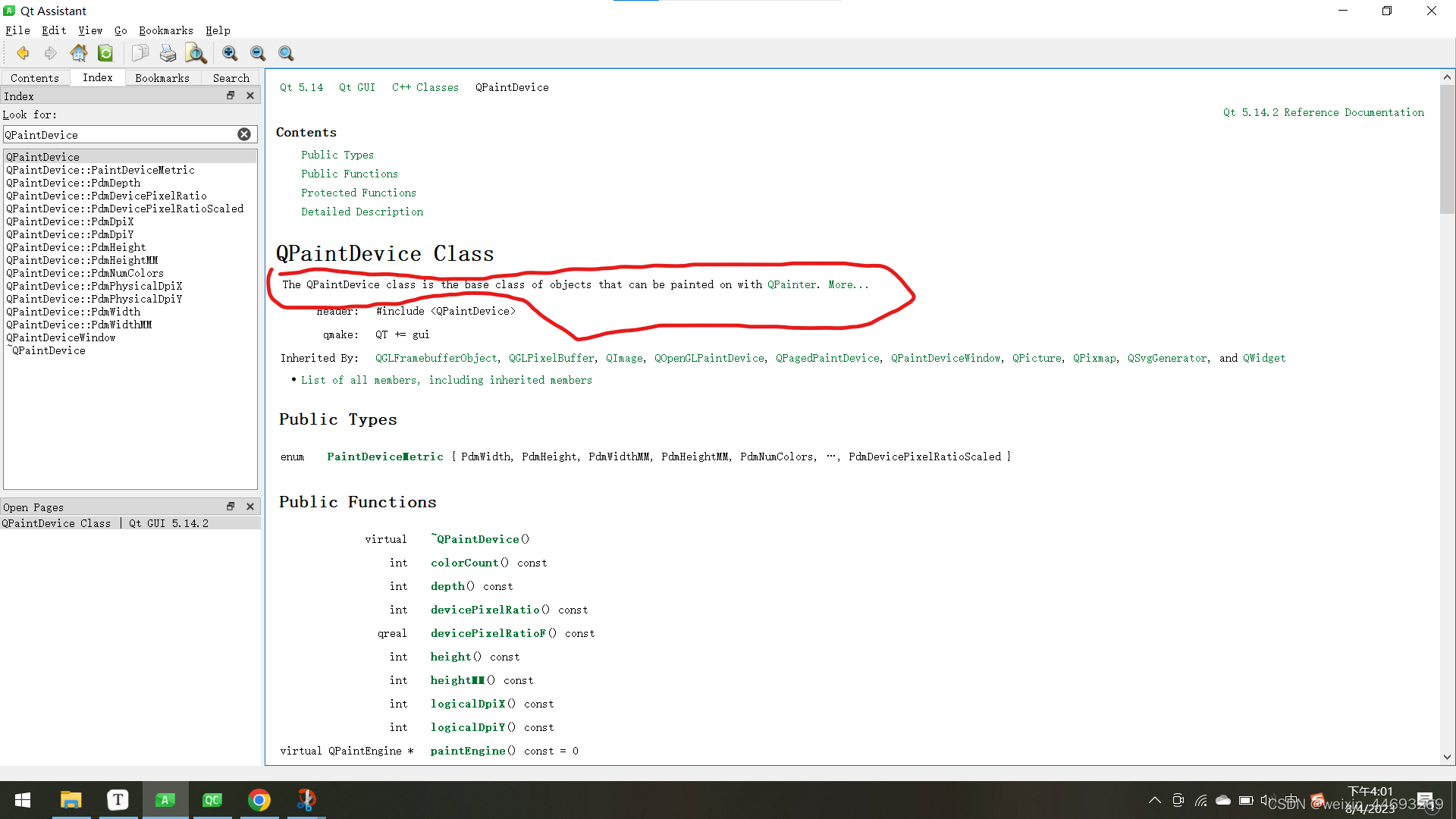Click the More hyperlink in class description
The image size is (1456, 819).
click(x=848, y=285)
